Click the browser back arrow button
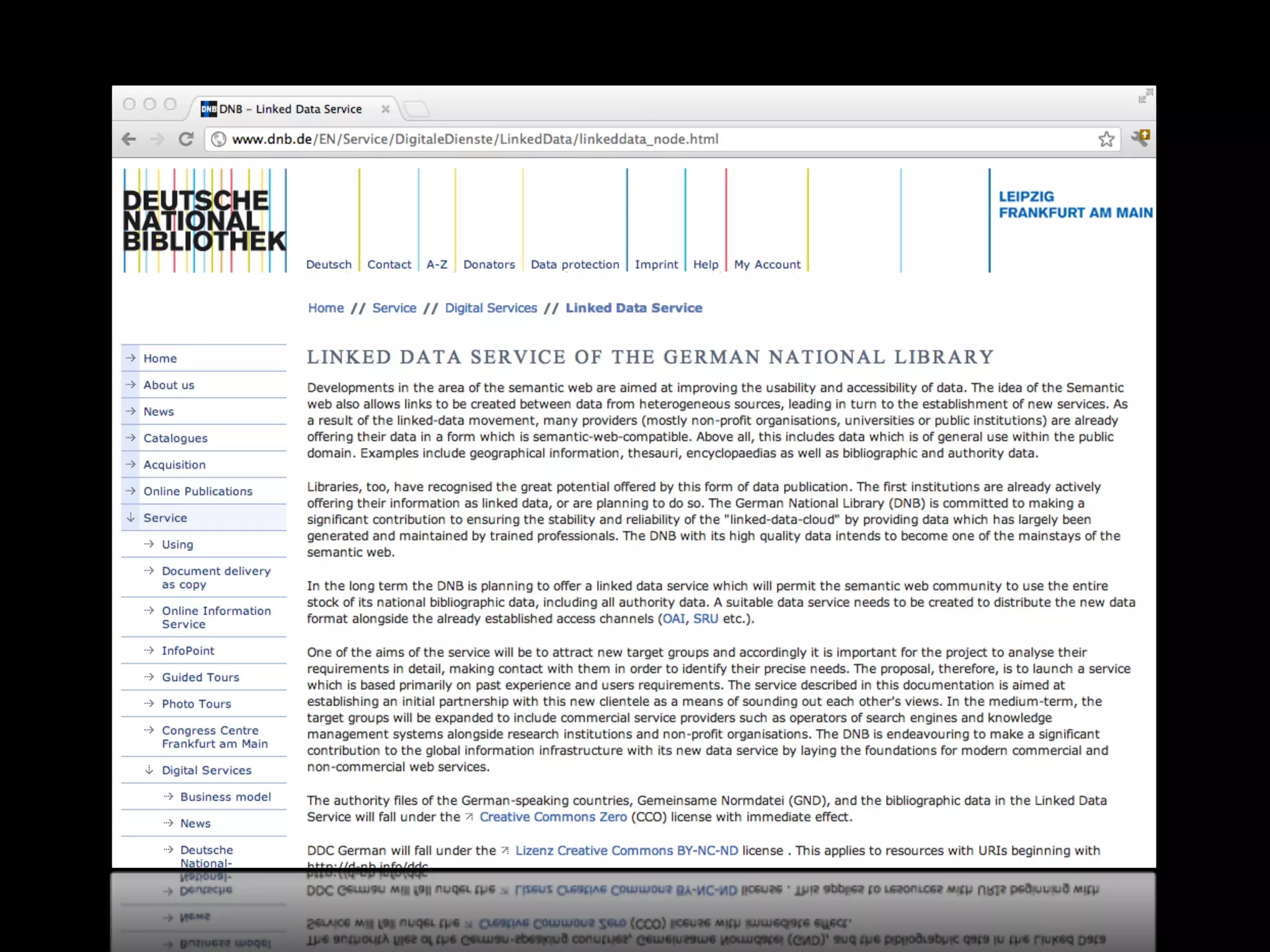Image resolution: width=1270 pixels, height=952 pixels. point(129,139)
